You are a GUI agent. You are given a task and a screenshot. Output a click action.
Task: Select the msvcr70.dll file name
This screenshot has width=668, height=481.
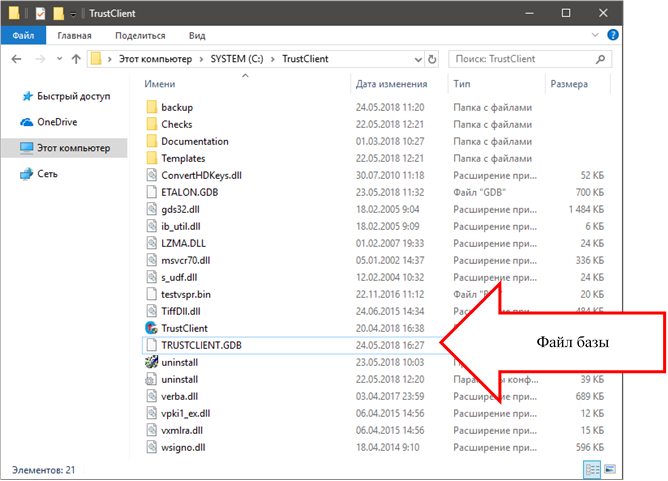pyautogui.click(x=186, y=260)
